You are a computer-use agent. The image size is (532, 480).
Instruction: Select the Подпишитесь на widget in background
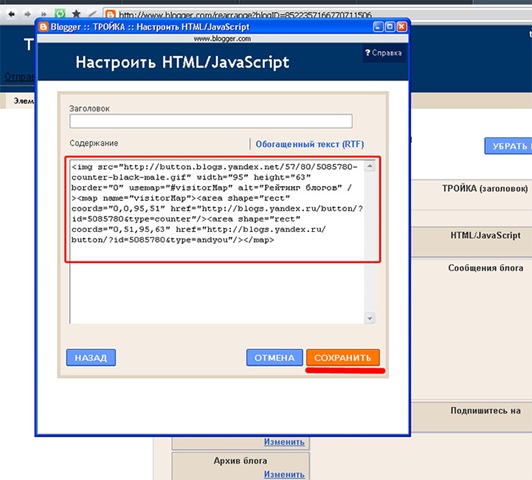tap(472, 417)
